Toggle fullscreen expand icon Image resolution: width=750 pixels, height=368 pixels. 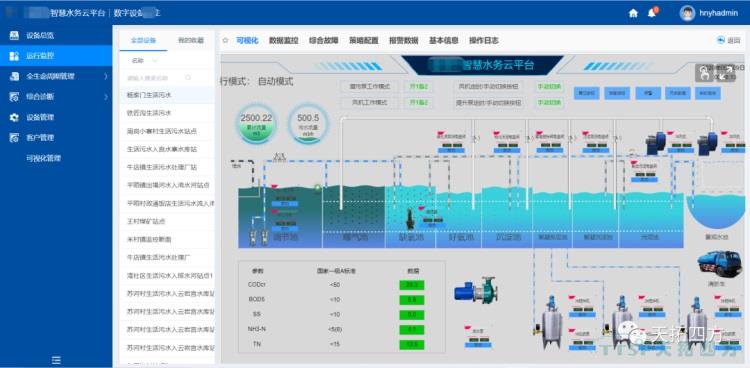tap(727, 73)
